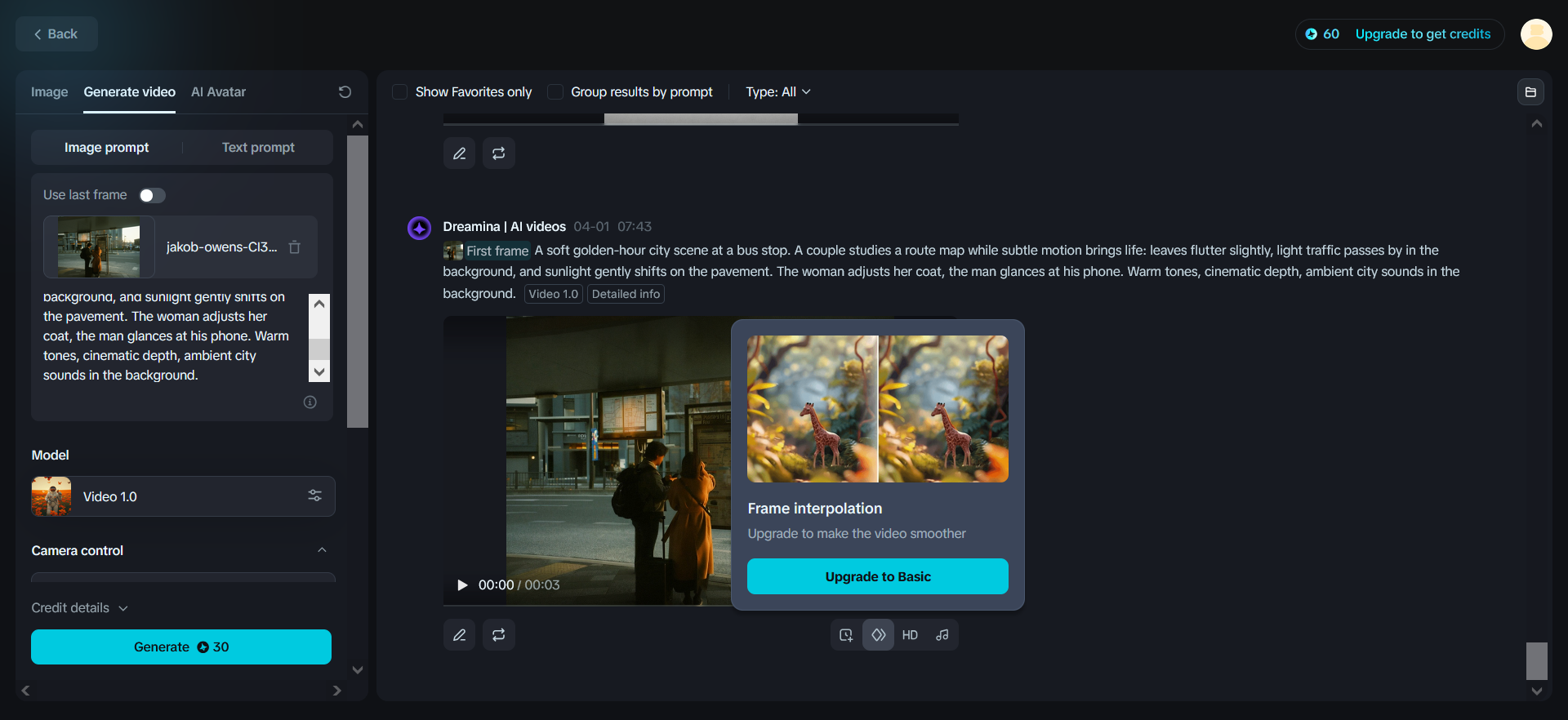Click results panel scroll up arrow
Image resolution: width=1568 pixels, height=720 pixels.
pyautogui.click(x=1537, y=123)
